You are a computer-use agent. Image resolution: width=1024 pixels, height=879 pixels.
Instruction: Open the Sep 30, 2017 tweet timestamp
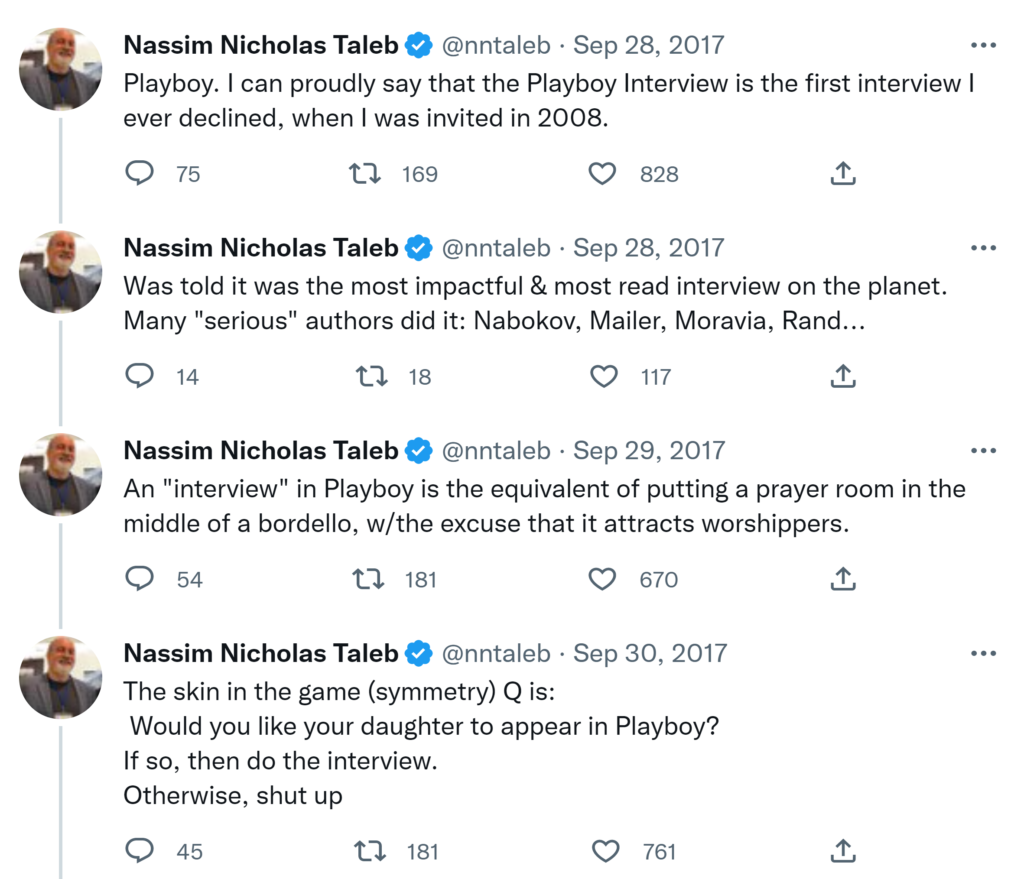tap(648, 653)
